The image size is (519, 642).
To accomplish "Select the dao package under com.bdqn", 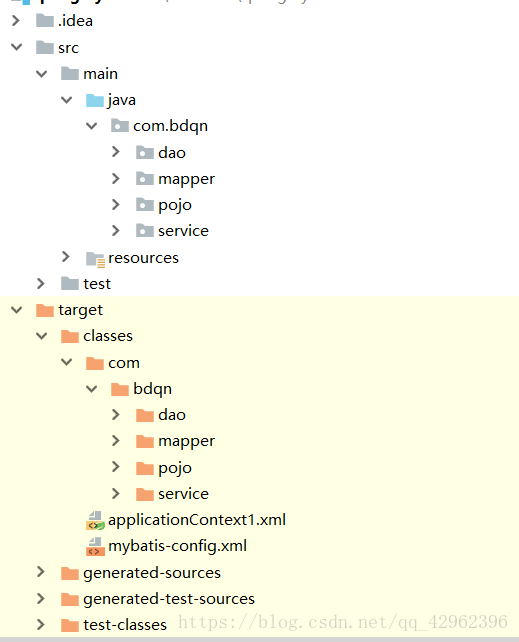I will (x=172, y=153).
